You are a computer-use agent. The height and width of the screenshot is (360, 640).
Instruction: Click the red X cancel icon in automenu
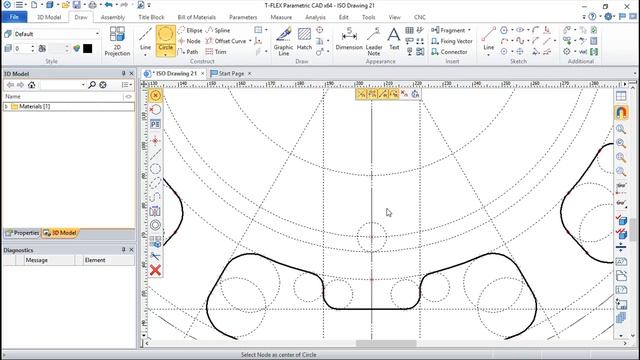pyautogui.click(x=155, y=270)
